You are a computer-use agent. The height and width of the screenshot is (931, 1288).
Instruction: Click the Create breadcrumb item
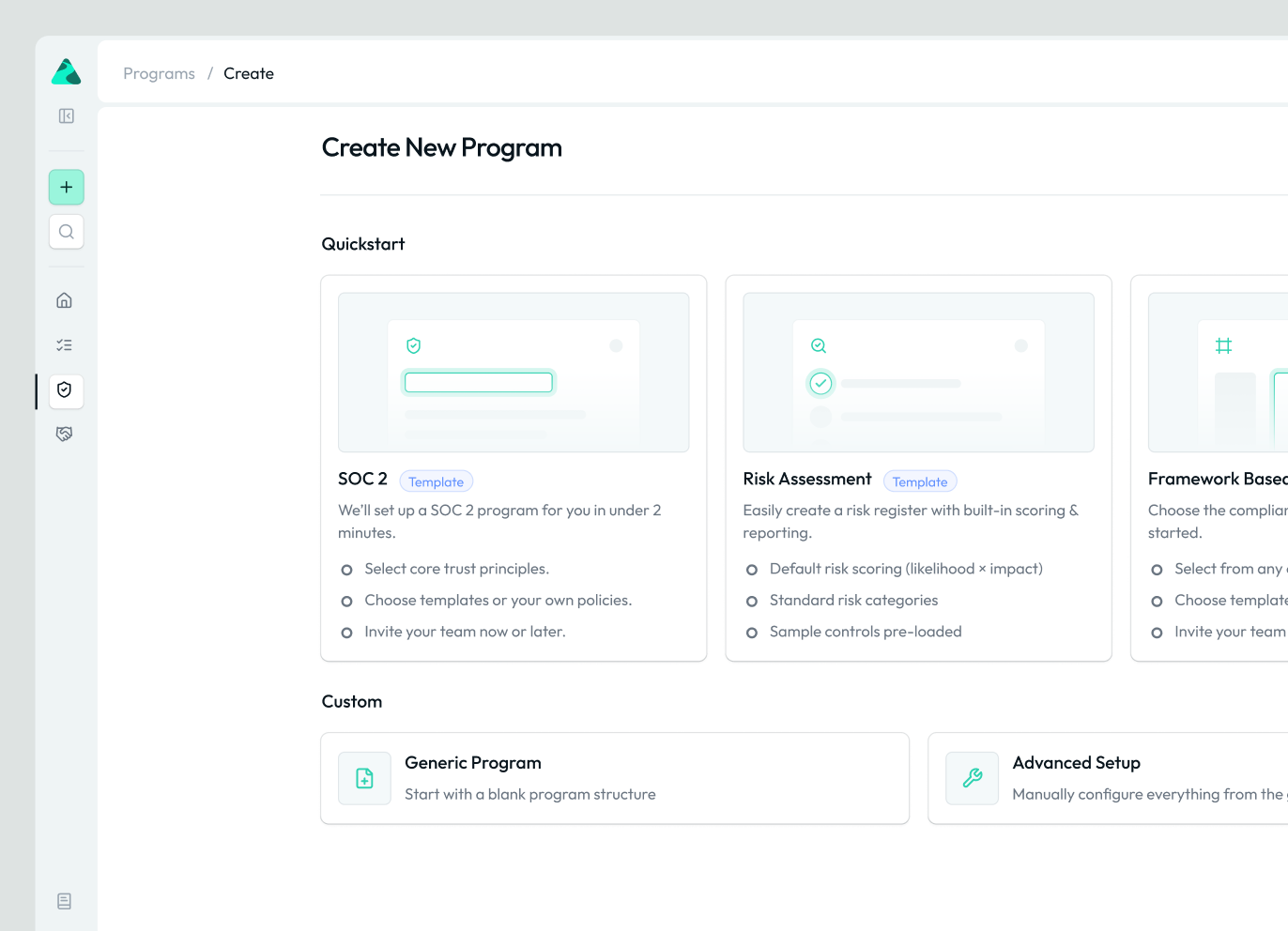[x=249, y=73]
